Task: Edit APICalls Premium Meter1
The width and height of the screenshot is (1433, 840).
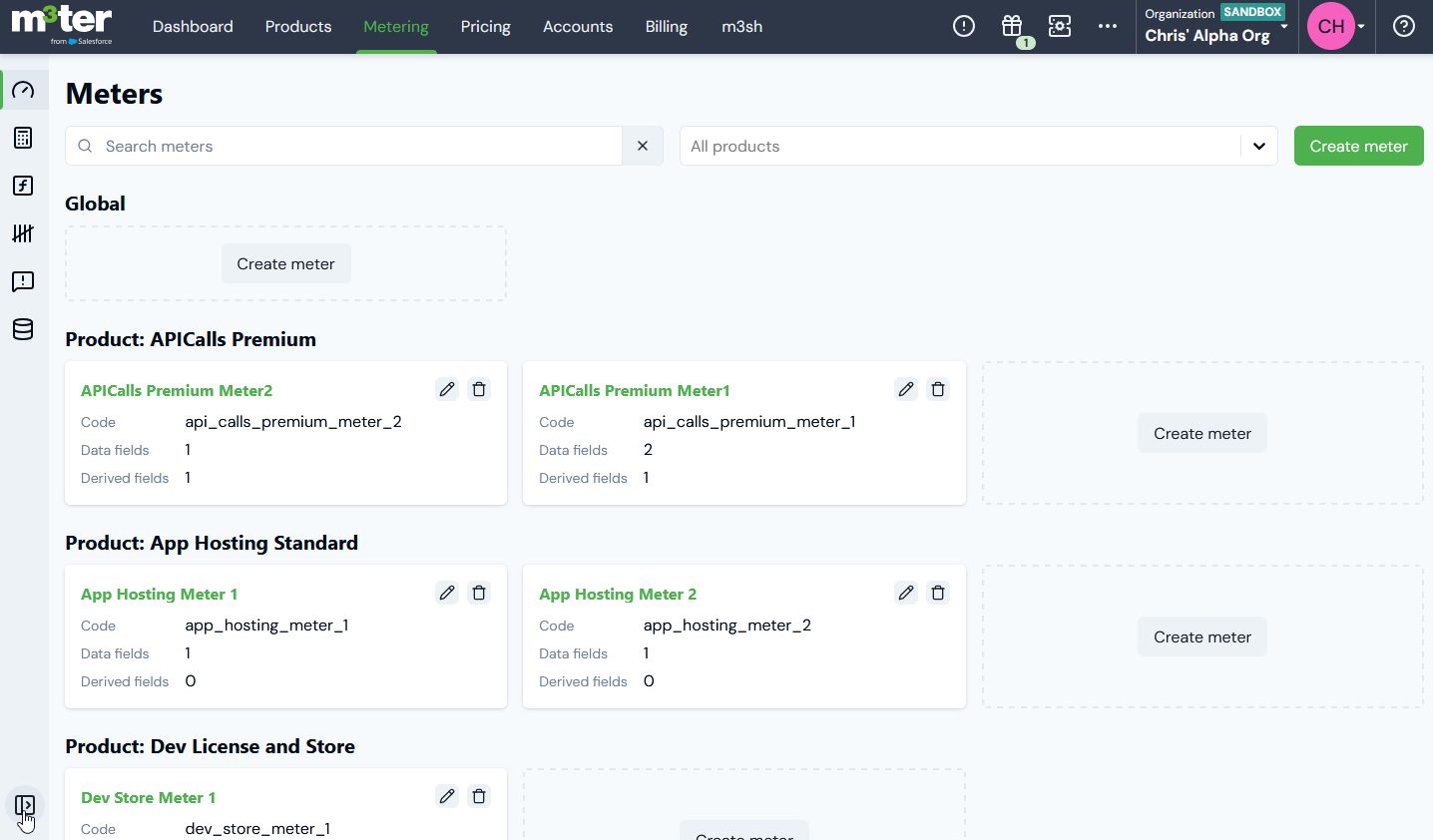Action: (906, 389)
